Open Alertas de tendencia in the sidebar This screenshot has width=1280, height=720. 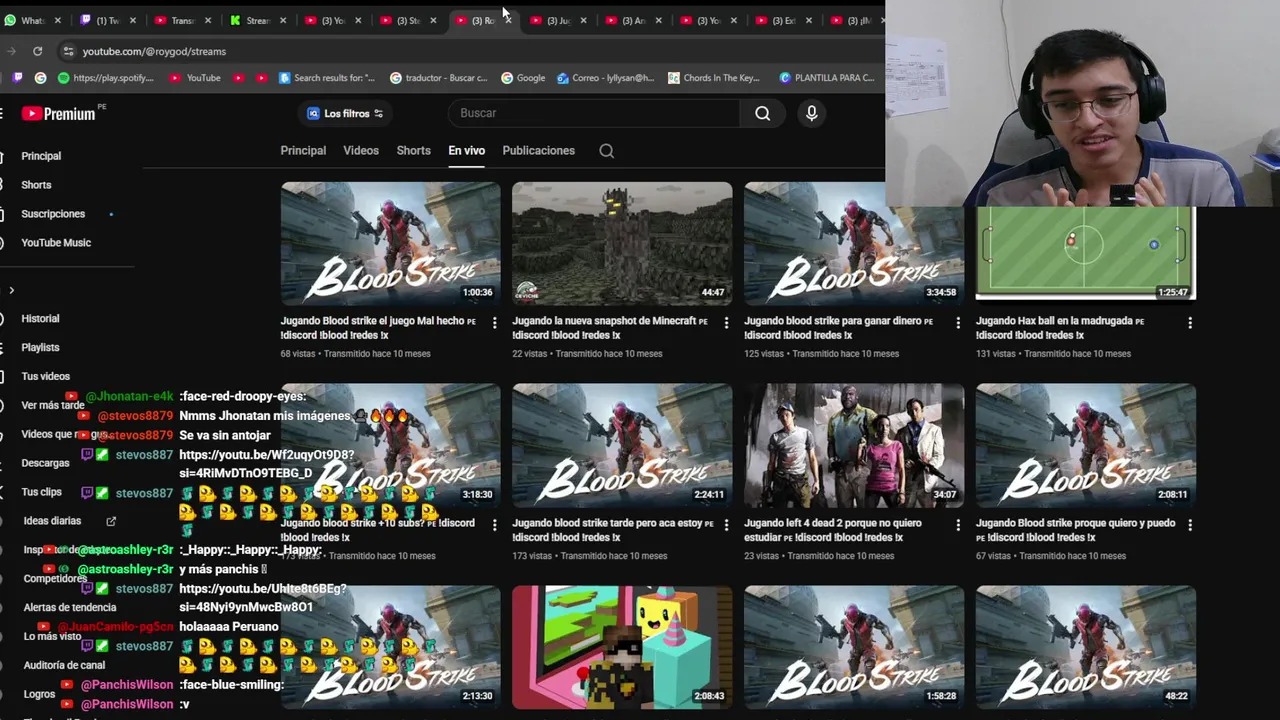pyautogui.click(x=70, y=608)
